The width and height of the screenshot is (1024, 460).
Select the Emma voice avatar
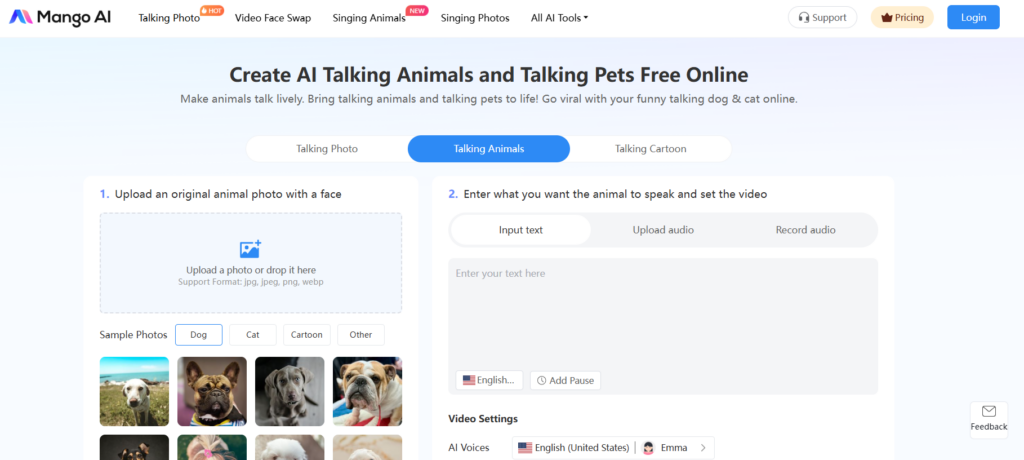point(648,448)
